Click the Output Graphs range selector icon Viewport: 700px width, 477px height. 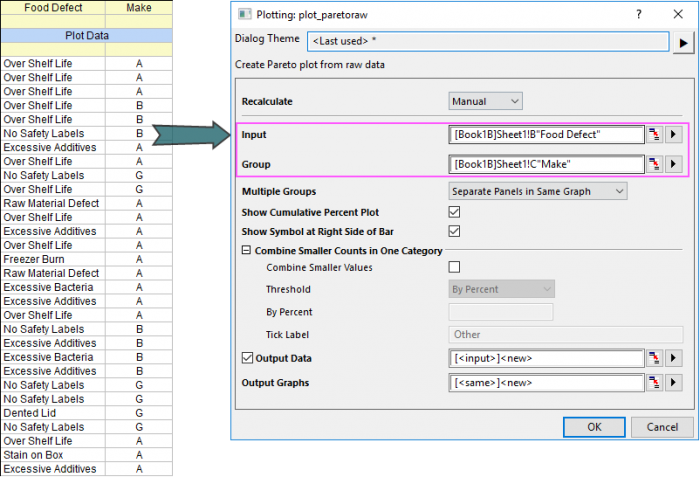click(x=655, y=382)
